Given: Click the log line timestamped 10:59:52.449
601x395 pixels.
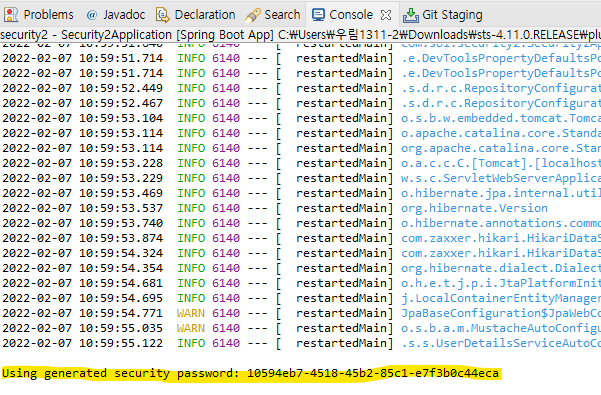Looking at the screenshot, I should [x=300, y=88].
